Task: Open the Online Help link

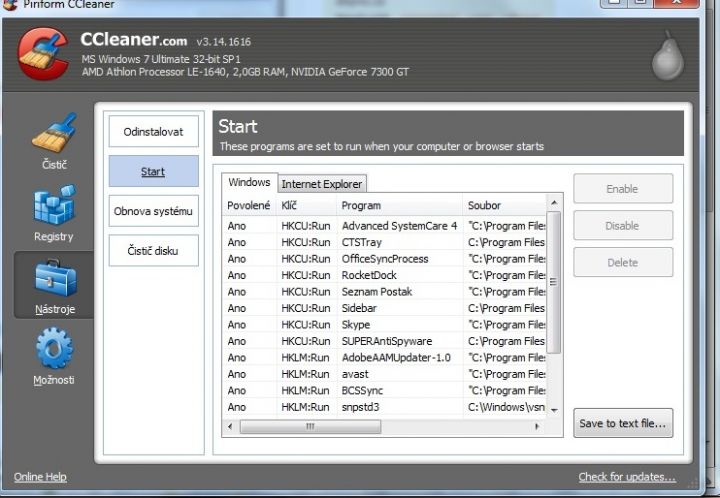Action: [x=40, y=477]
